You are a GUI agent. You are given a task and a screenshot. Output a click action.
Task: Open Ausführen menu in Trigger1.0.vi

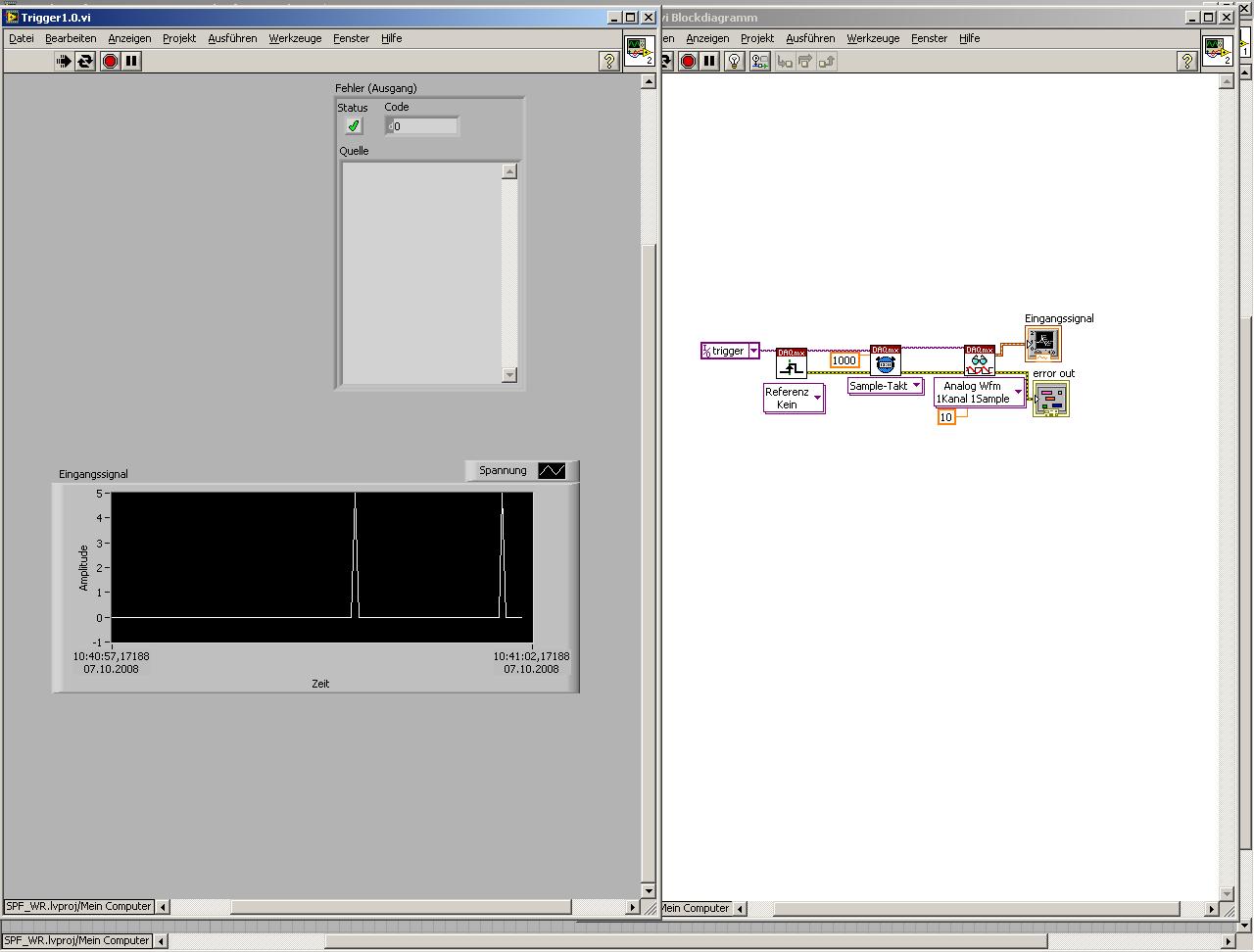232,38
